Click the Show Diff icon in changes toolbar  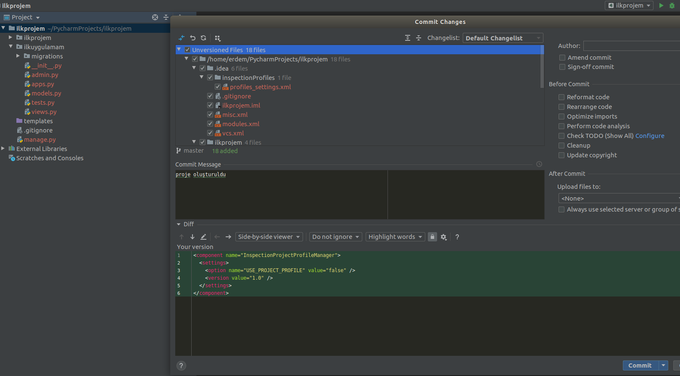(181, 38)
